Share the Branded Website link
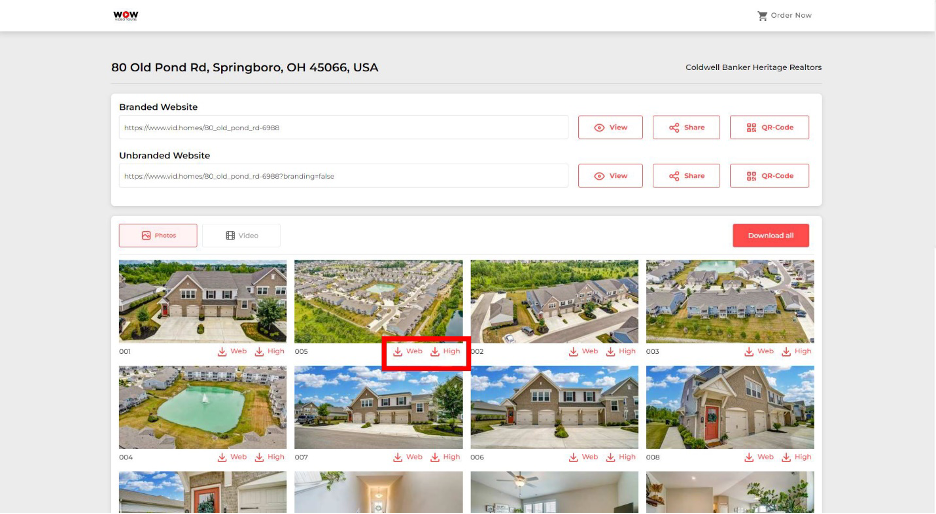936x514 pixels. pyautogui.click(x=686, y=127)
